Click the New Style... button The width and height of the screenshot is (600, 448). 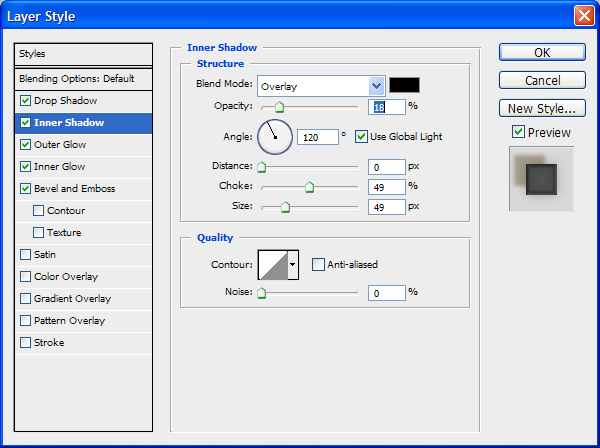pyautogui.click(x=541, y=108)
